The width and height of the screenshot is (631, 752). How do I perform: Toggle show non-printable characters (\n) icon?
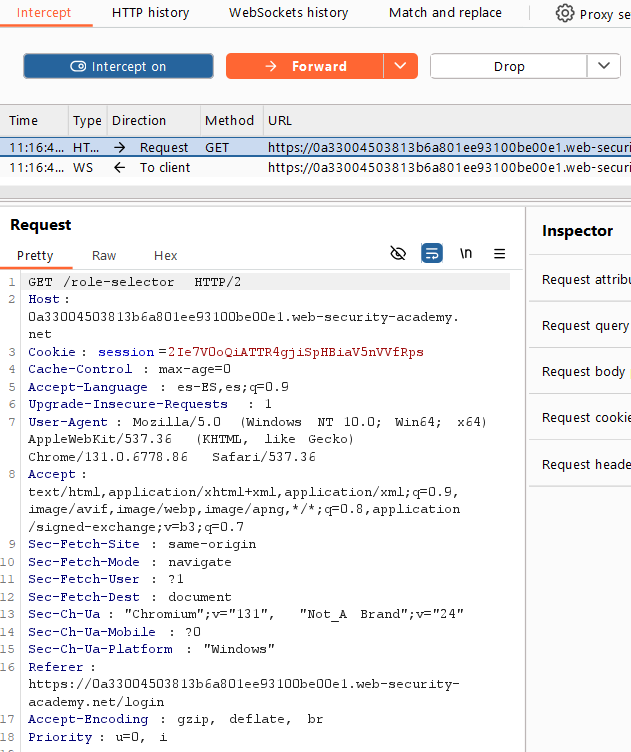click(466, 254)
